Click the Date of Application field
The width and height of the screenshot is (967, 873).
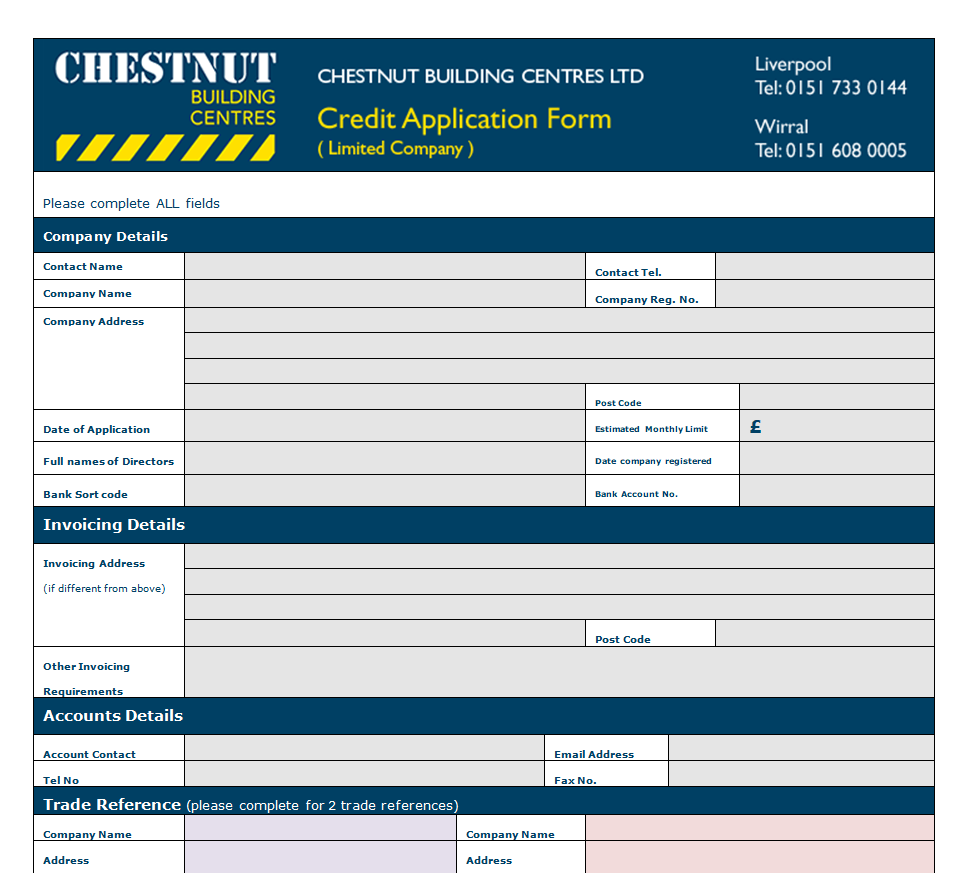click(384, 426)
